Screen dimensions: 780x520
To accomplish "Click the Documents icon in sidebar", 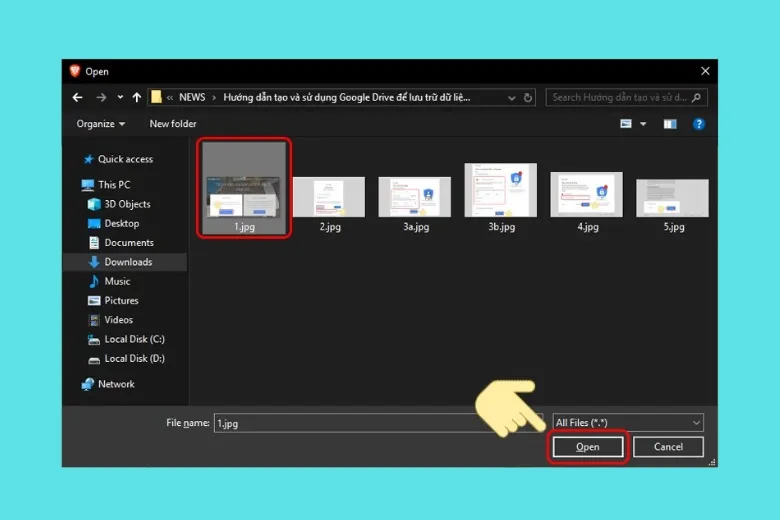I will (x=94, y=243).
